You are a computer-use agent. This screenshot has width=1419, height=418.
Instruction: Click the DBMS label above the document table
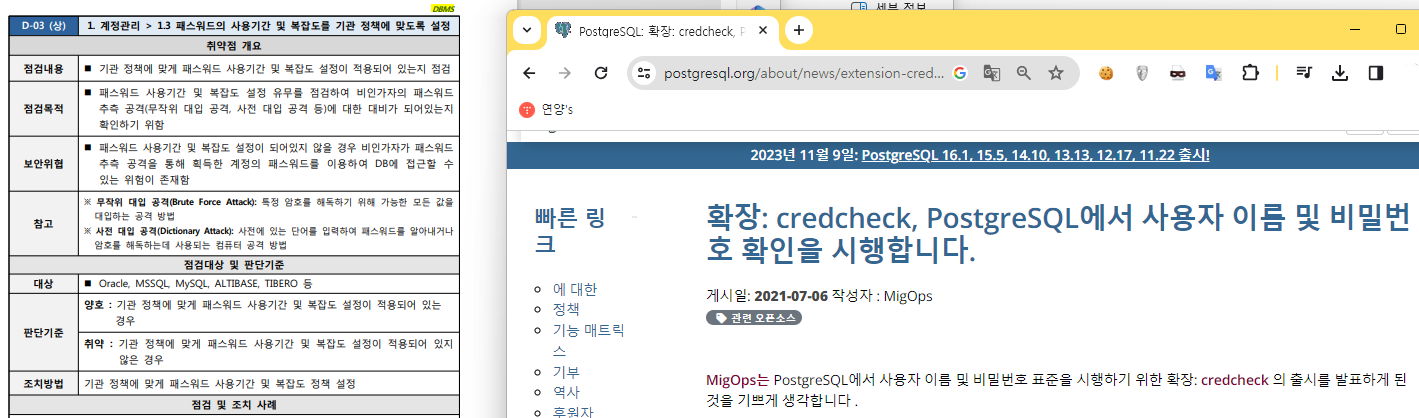click(x=444, y=9)
